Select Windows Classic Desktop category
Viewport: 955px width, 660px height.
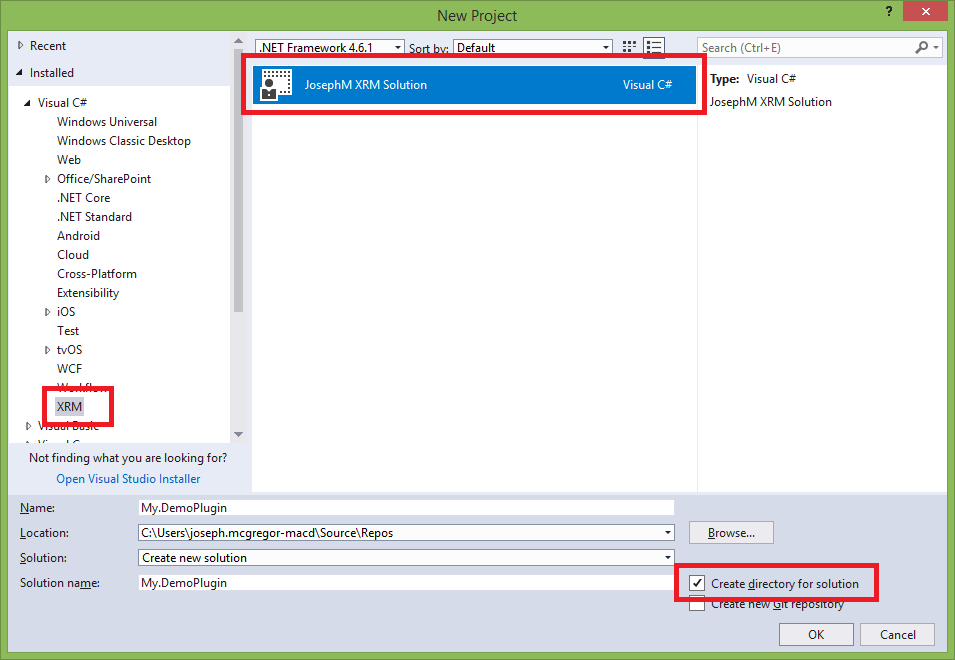(x=124, y=141)
